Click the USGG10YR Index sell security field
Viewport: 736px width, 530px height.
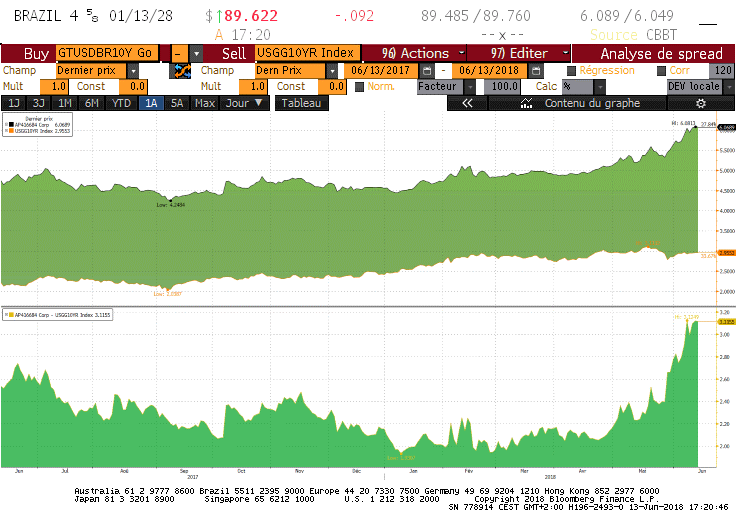pyautogui.click(x=308, y=53)
